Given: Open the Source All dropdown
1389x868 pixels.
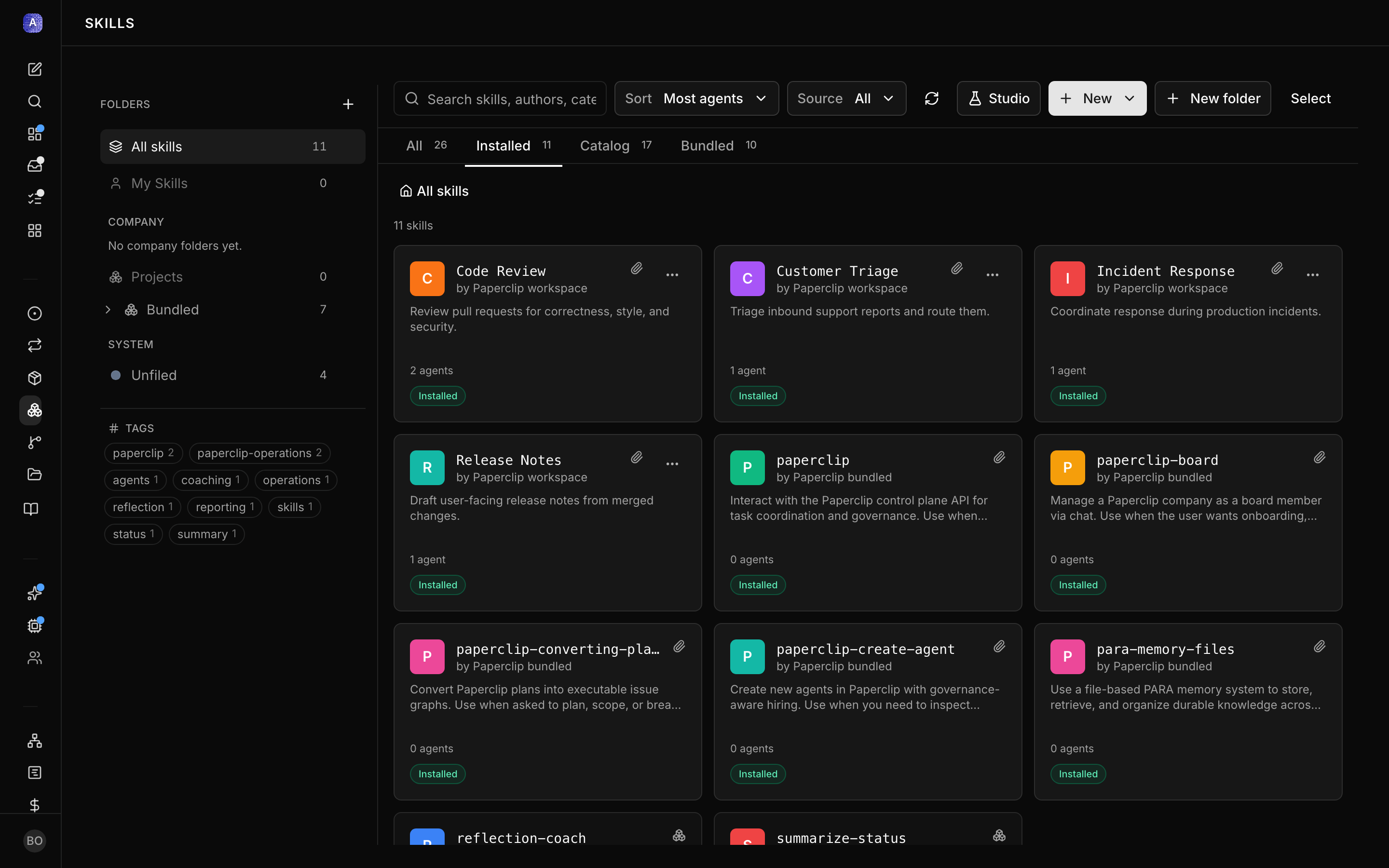Looking at the screenshot, I should [846, 99].
